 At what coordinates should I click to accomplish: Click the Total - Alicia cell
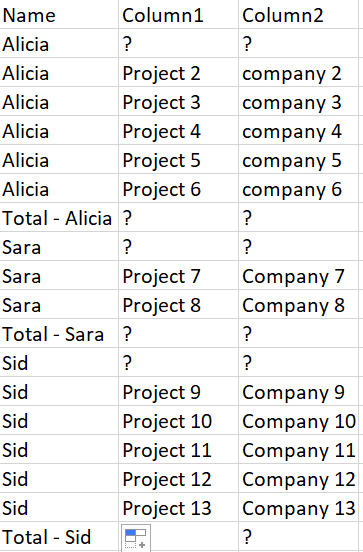59,217
